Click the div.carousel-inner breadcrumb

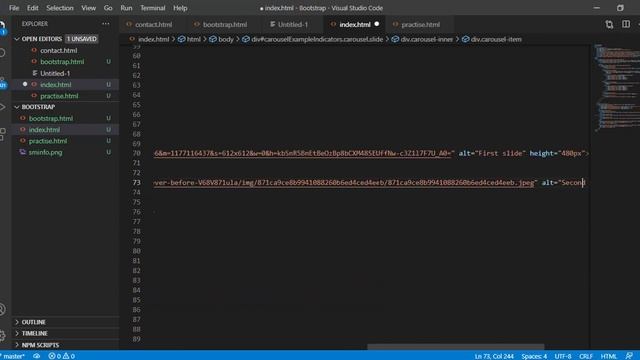pos(427,39)
